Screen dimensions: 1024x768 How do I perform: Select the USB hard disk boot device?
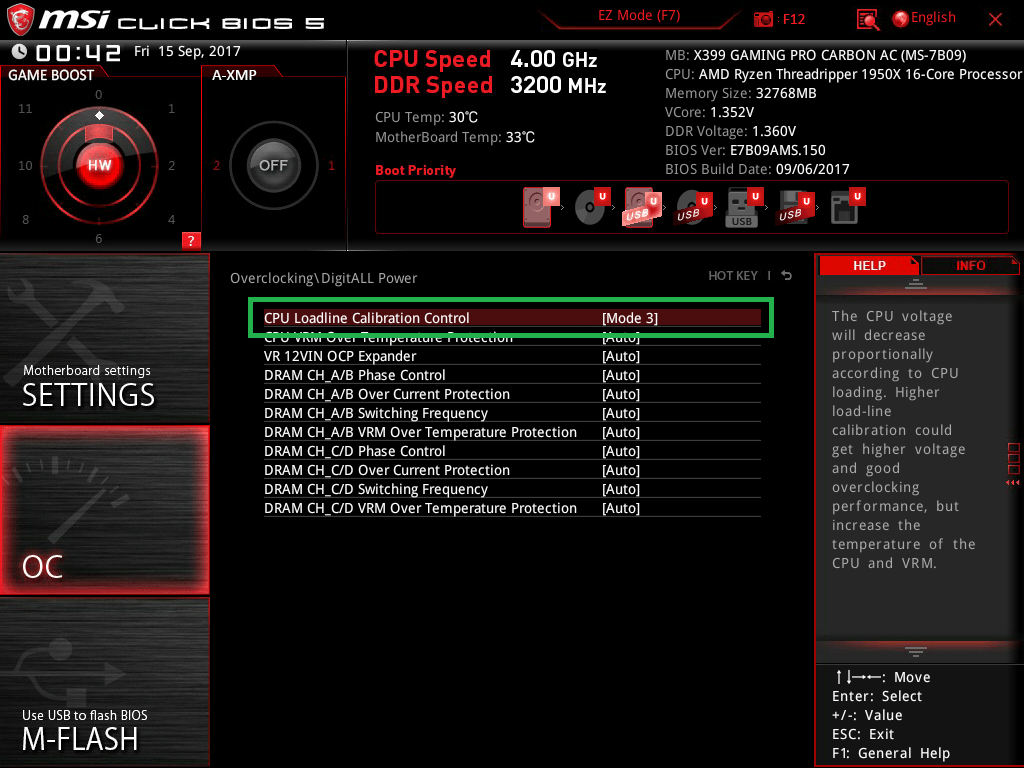[x=641, y=208]
